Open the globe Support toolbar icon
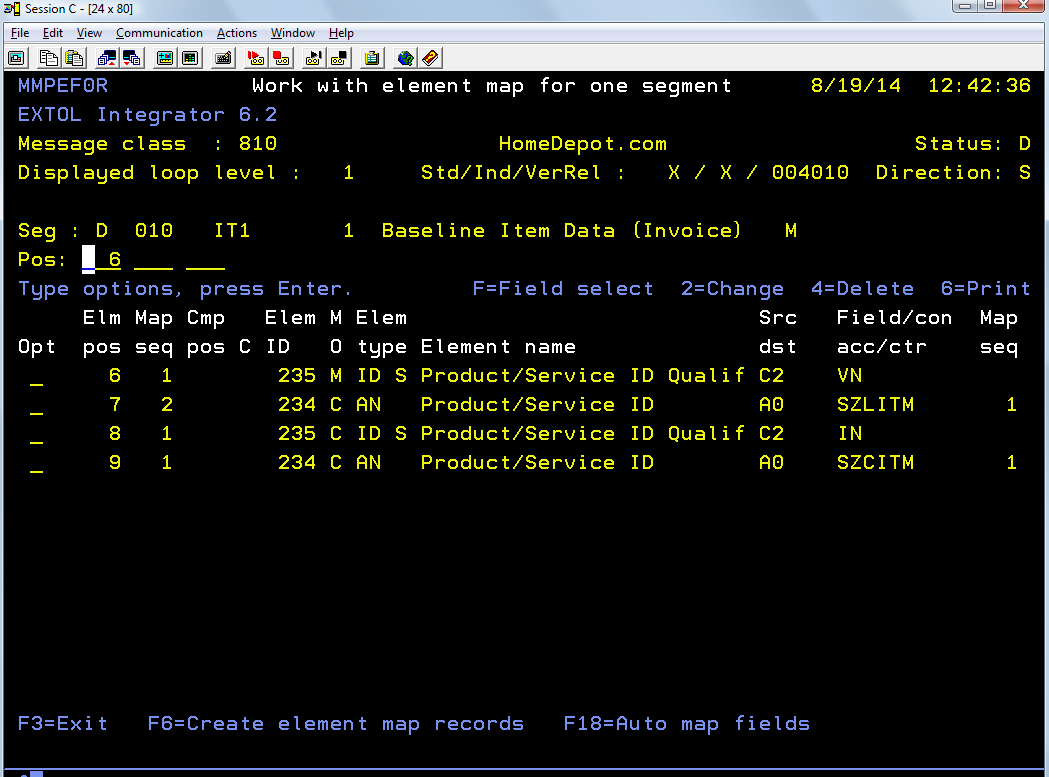The image size is (1049, 777). [405, 58]
